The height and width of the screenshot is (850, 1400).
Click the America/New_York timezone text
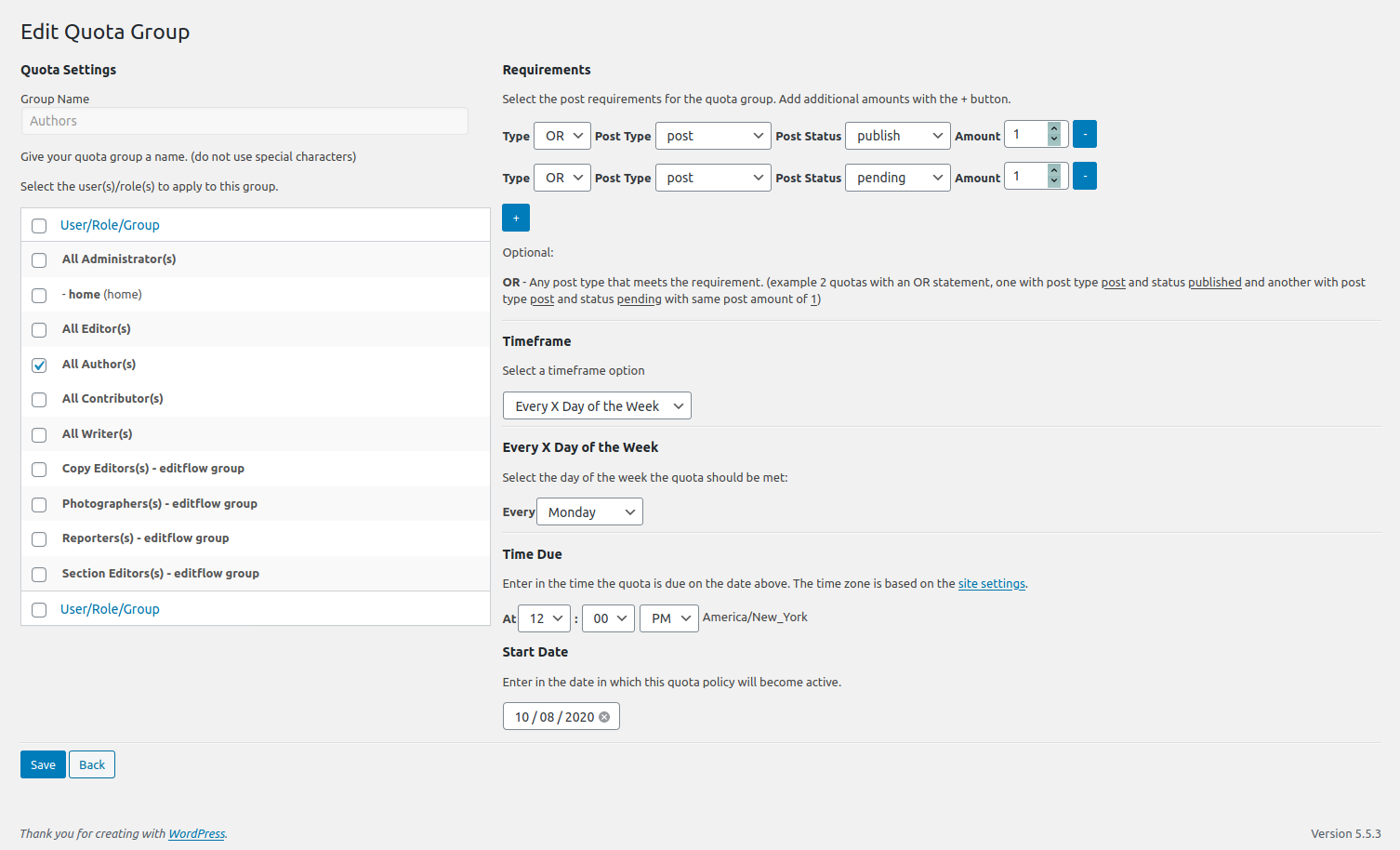pos(755,617)
